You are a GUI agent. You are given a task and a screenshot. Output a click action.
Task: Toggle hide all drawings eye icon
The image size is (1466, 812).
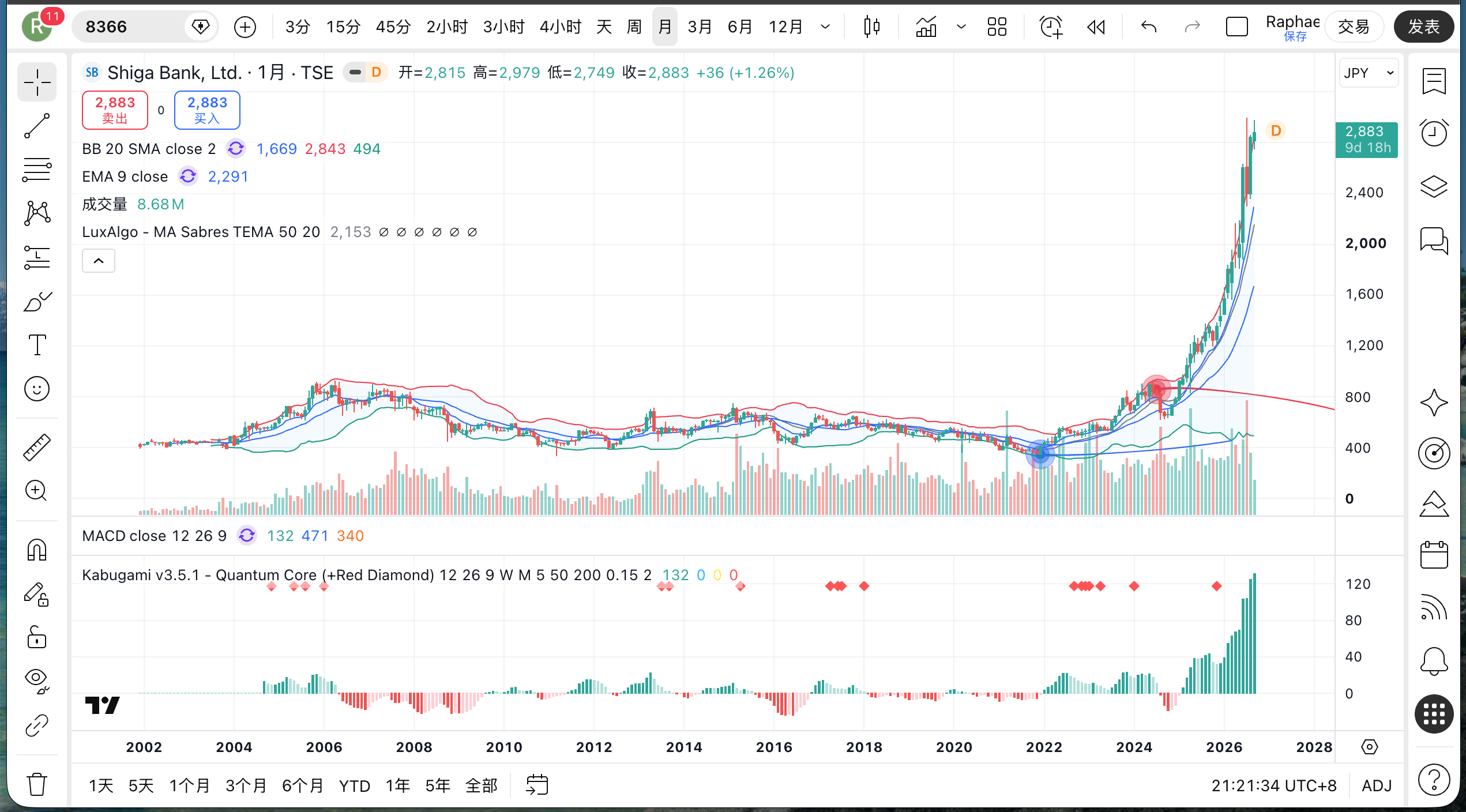pyautogui.click(x=37, y=681)
